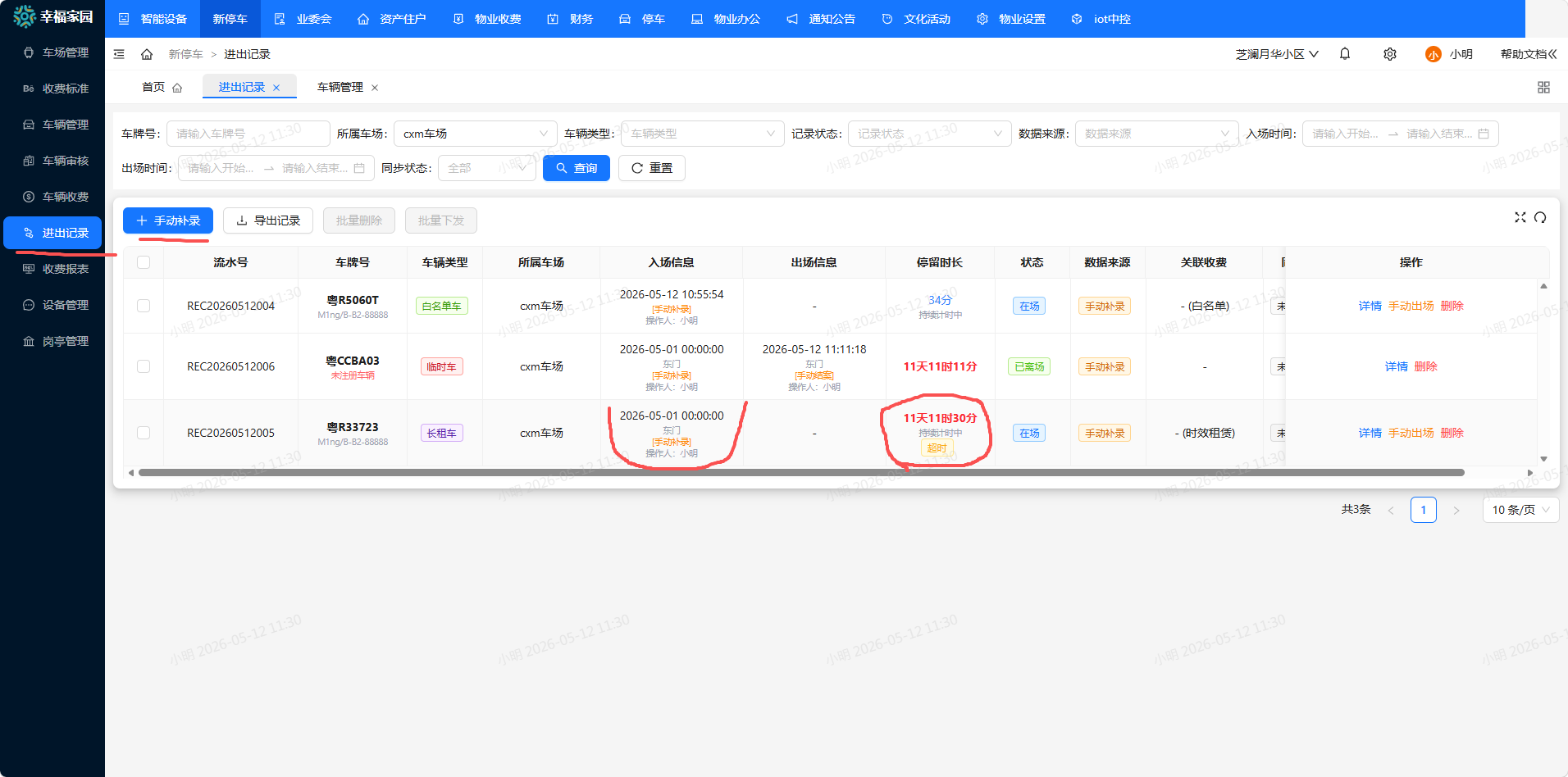Open 车辆管理 in sidebar
This screenshot has width=1568, height=777.
click(x=54, y=125)
